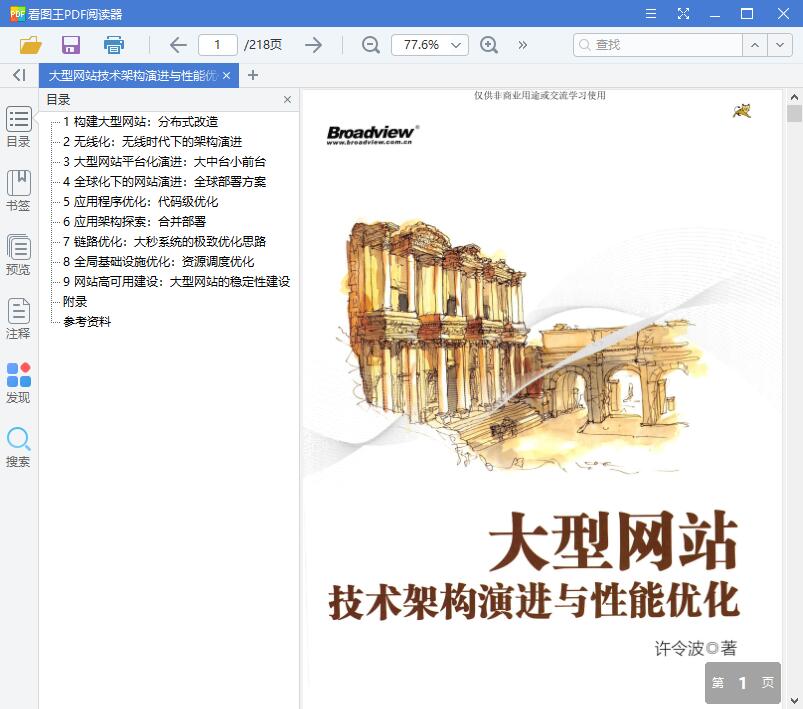Expand the extra toolbar tools chevron
The height and width of the screenshot is (709, 803).
point(522,45)
